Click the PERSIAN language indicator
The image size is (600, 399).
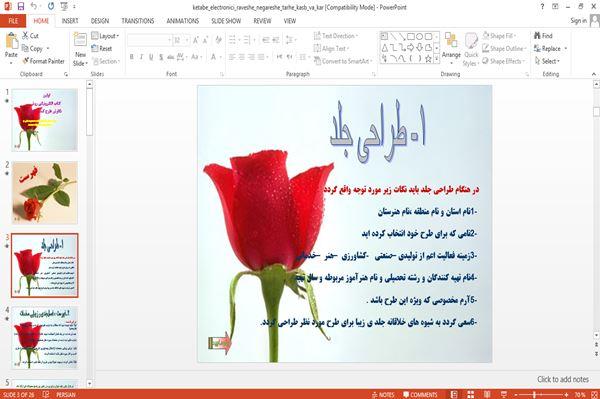tap(66, 394)
